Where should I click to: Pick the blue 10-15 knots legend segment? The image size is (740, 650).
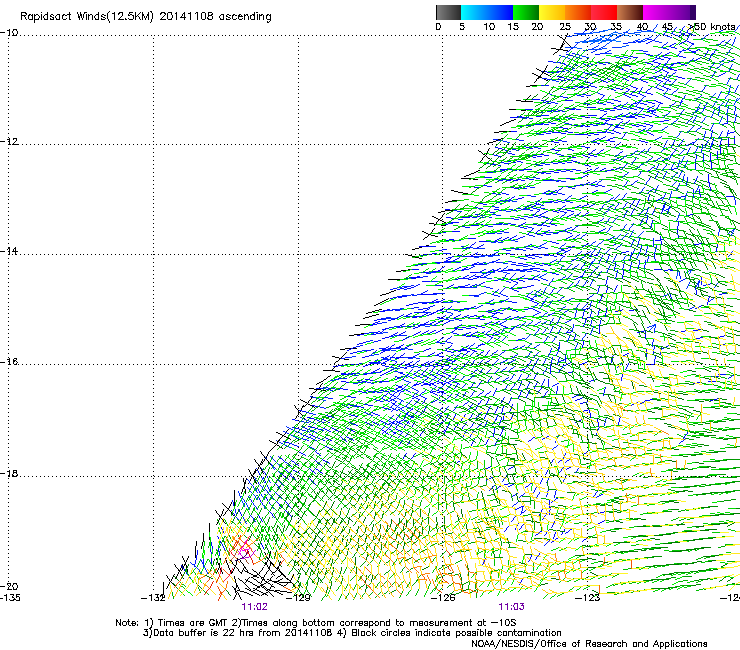(x=500, y=12)
